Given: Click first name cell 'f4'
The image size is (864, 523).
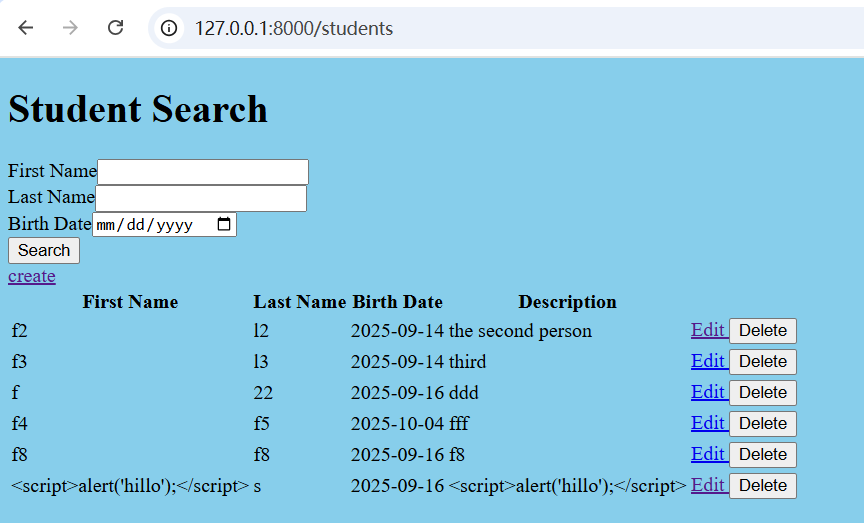Looking at the screenshot, I should click(20, 423).
